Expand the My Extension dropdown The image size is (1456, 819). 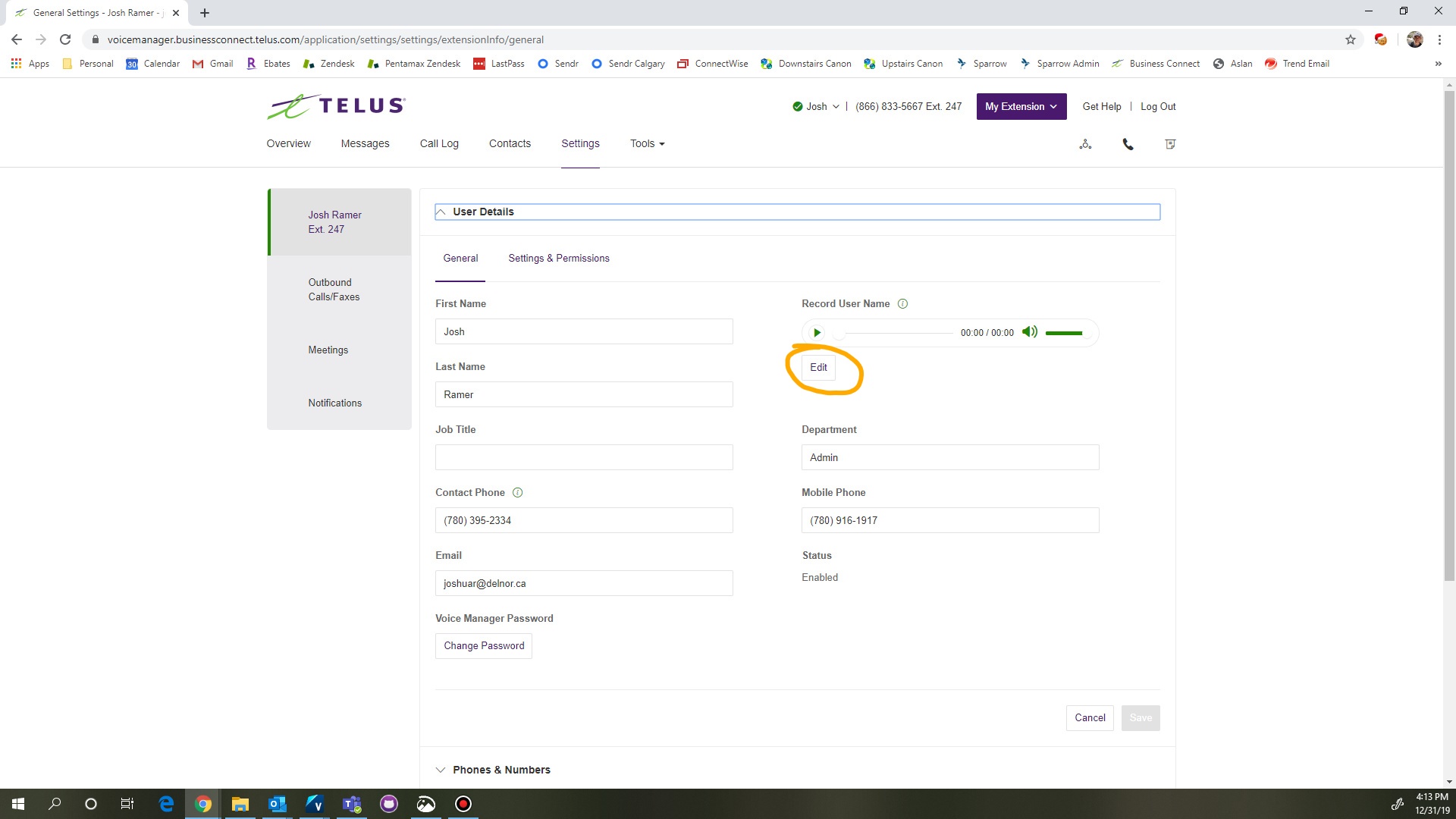click(x=1020, y=106)
